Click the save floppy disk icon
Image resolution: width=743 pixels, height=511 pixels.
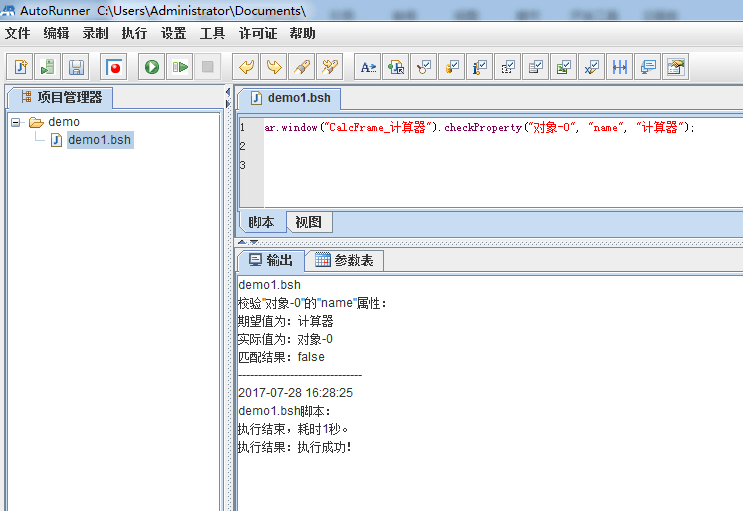(x=75, y=67)
